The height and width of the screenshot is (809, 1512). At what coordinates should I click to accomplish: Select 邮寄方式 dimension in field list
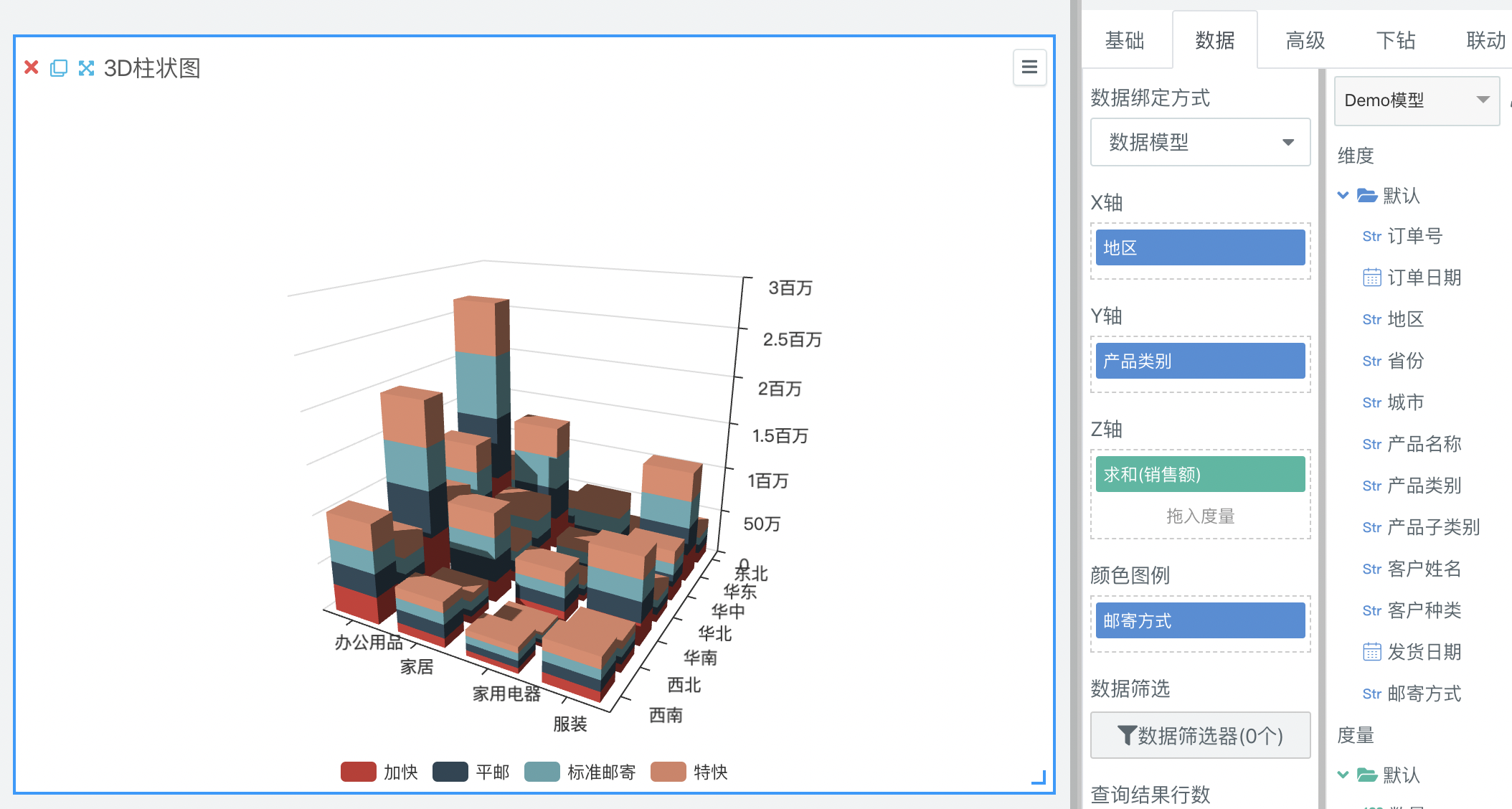pyautogui.click(x=1424, y=694)
